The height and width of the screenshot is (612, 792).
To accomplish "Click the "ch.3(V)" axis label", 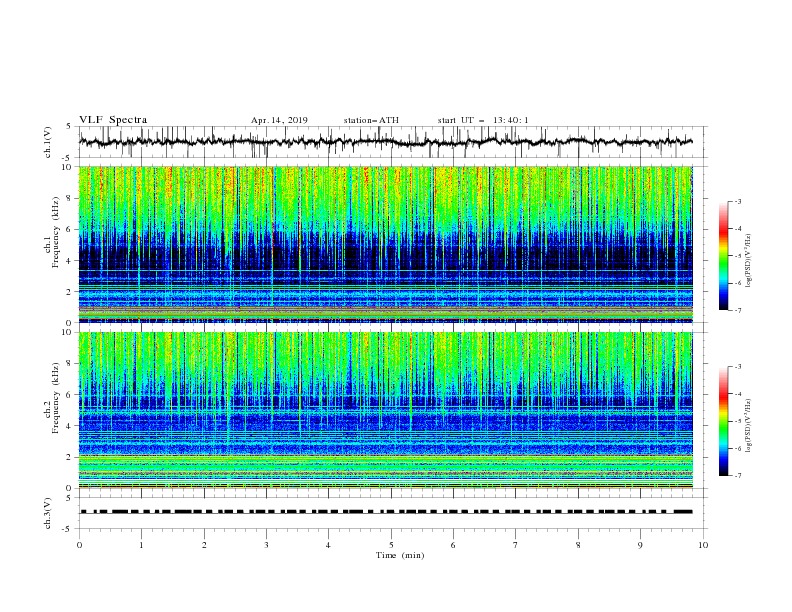I will click(48, 513).
